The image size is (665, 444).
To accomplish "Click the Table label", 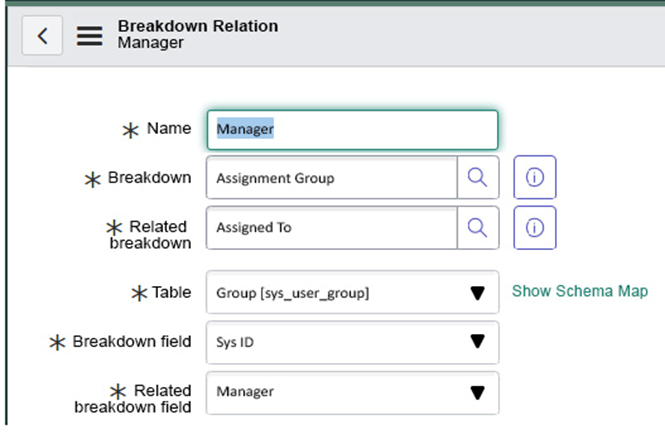I will (x=172, y=292).
